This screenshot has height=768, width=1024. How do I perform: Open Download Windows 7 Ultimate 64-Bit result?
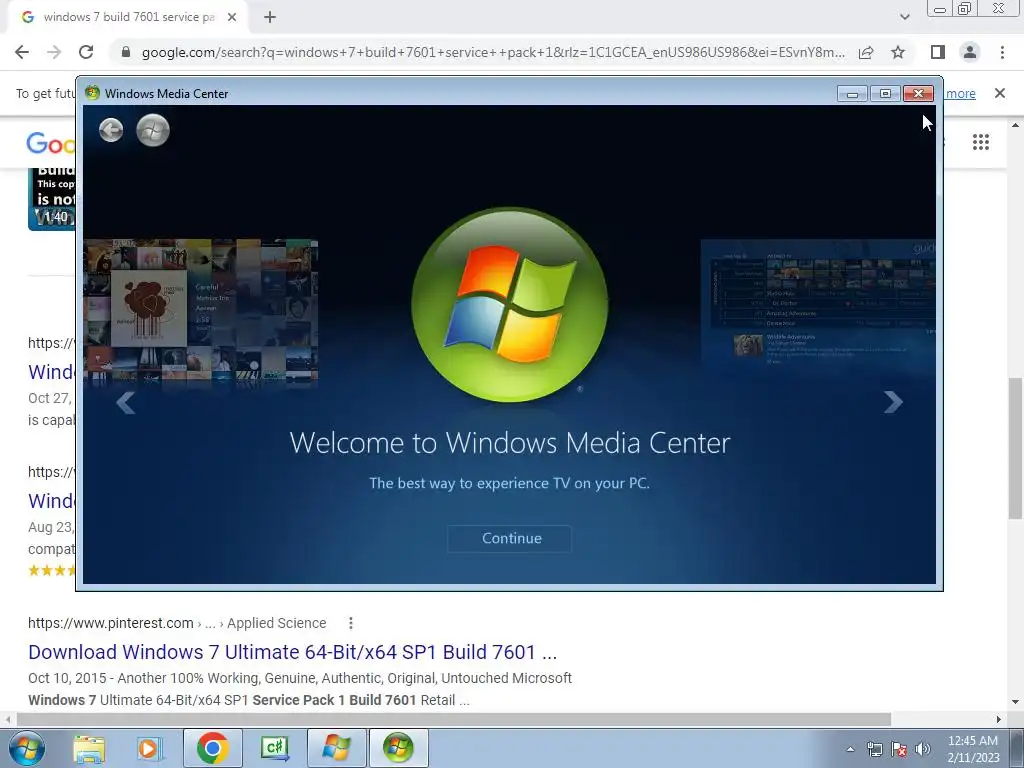click(293, 652)
